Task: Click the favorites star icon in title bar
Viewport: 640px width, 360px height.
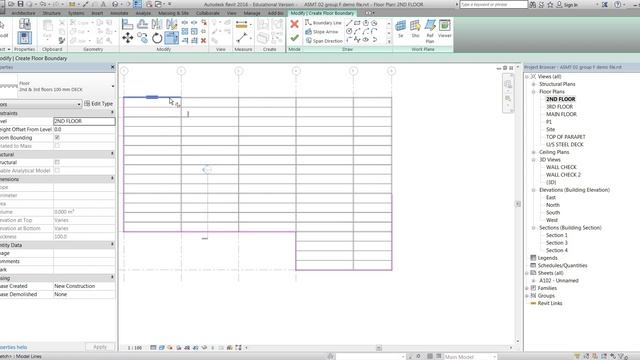Action: tap(550, 4)
